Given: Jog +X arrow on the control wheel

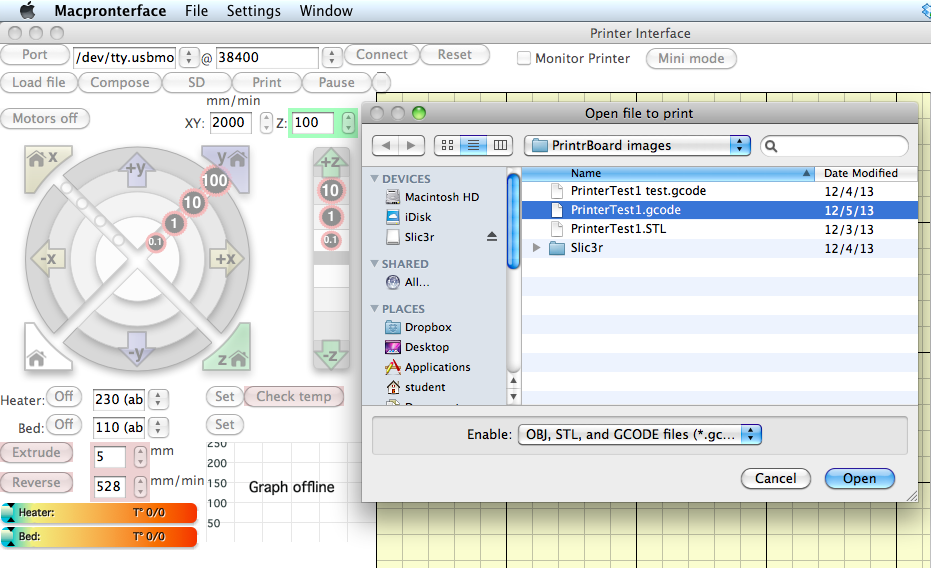Looking at the screenshot, I should click(226, 259).
